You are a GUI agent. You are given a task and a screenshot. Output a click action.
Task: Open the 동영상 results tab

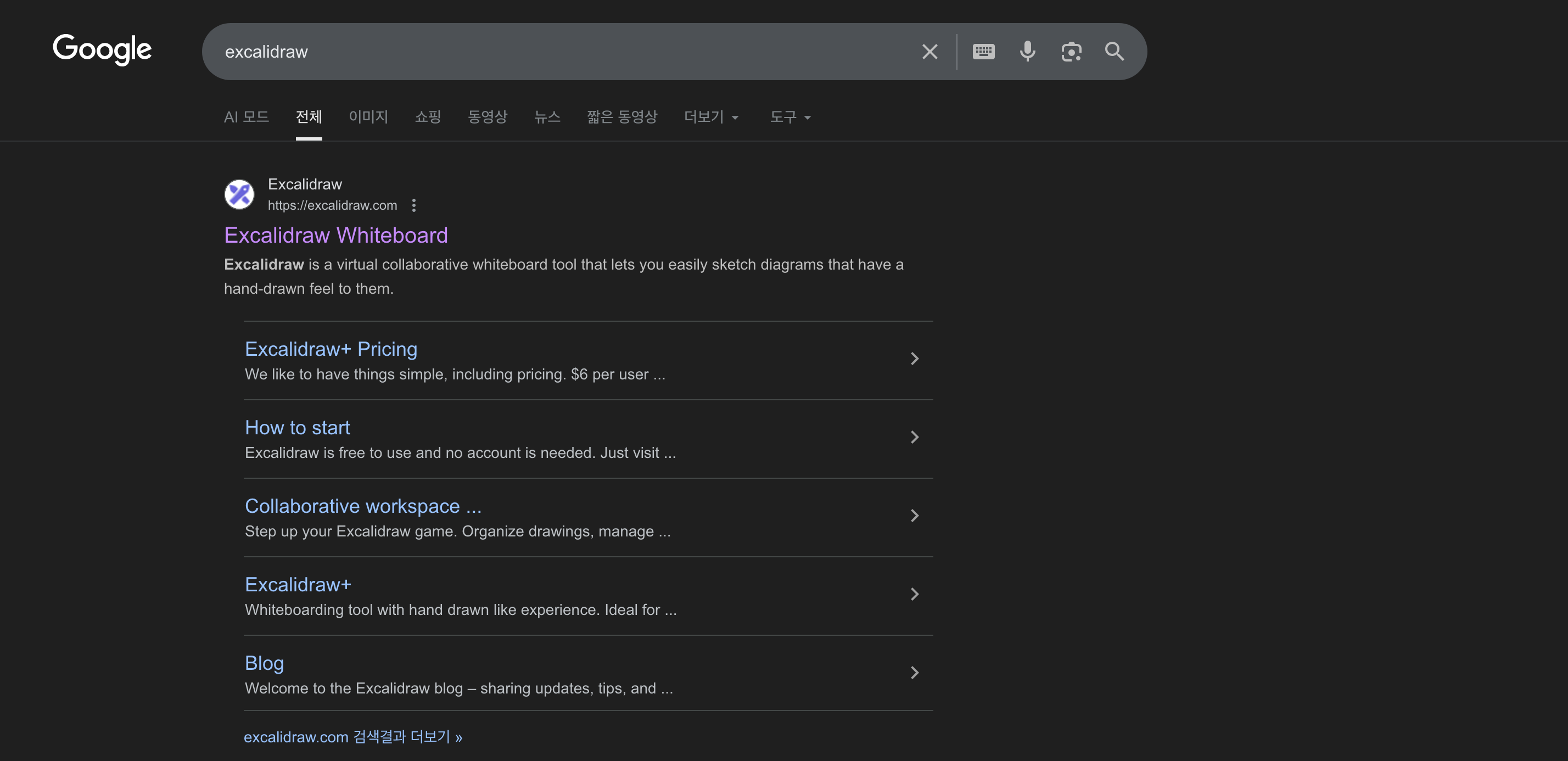click(x=487, y=117)
